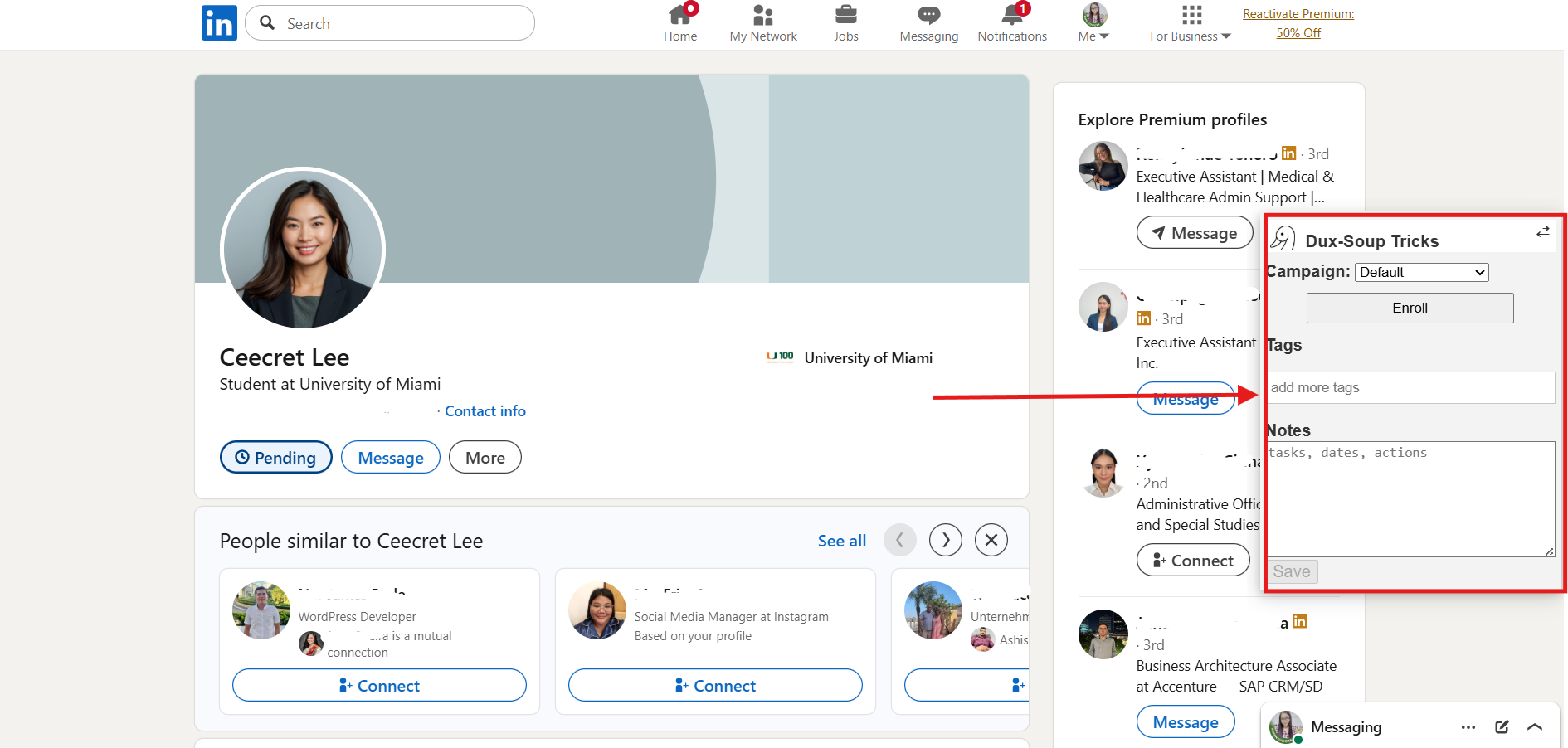Click See all similar people
This screenshot has width=1568, height=748.
841,540
